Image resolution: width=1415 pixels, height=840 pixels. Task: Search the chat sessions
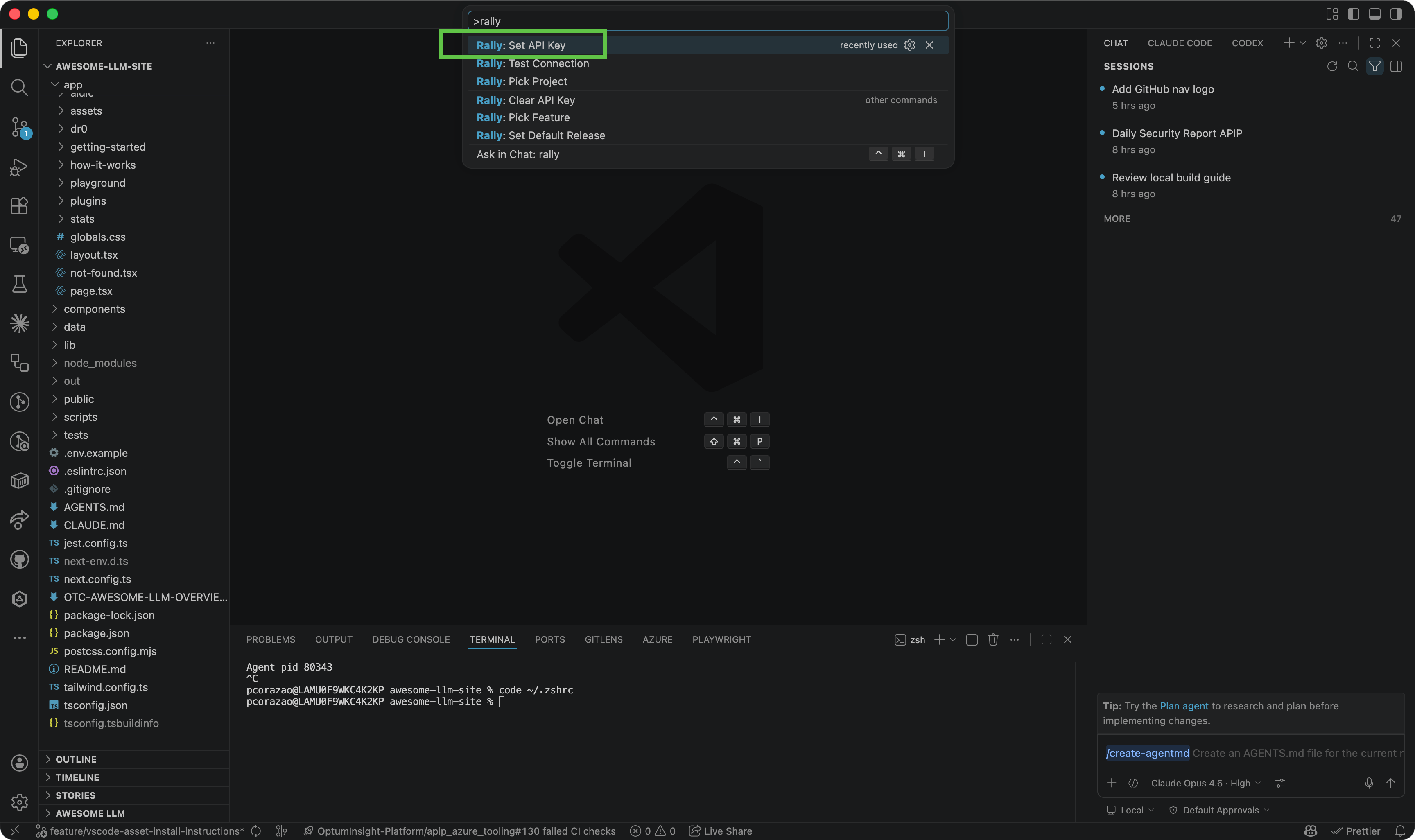1353,66
